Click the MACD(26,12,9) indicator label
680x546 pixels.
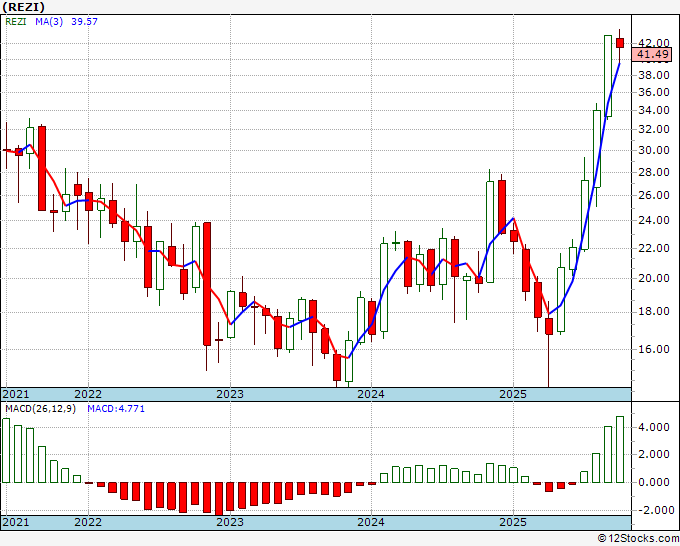(x=40, y=409)
